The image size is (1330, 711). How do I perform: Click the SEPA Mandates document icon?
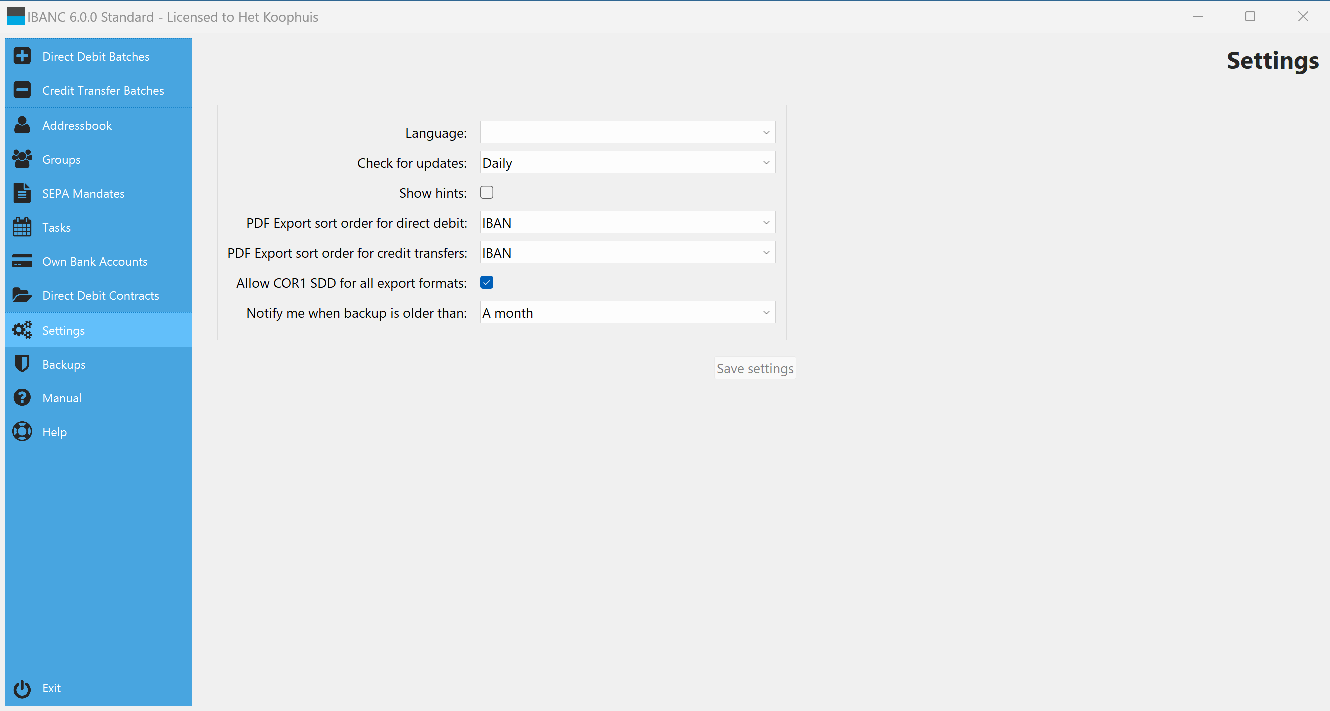[x=22, y=194]
